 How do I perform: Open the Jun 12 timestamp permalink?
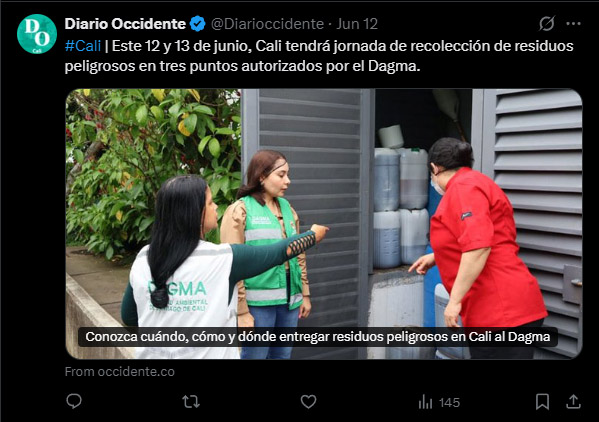[x=357, y=24]
